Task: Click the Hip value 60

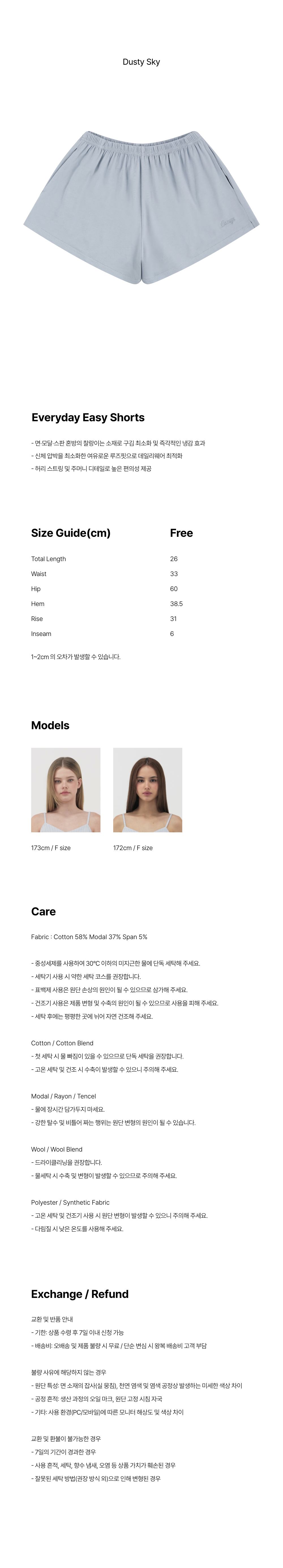Action: click(x=174, y=588)
